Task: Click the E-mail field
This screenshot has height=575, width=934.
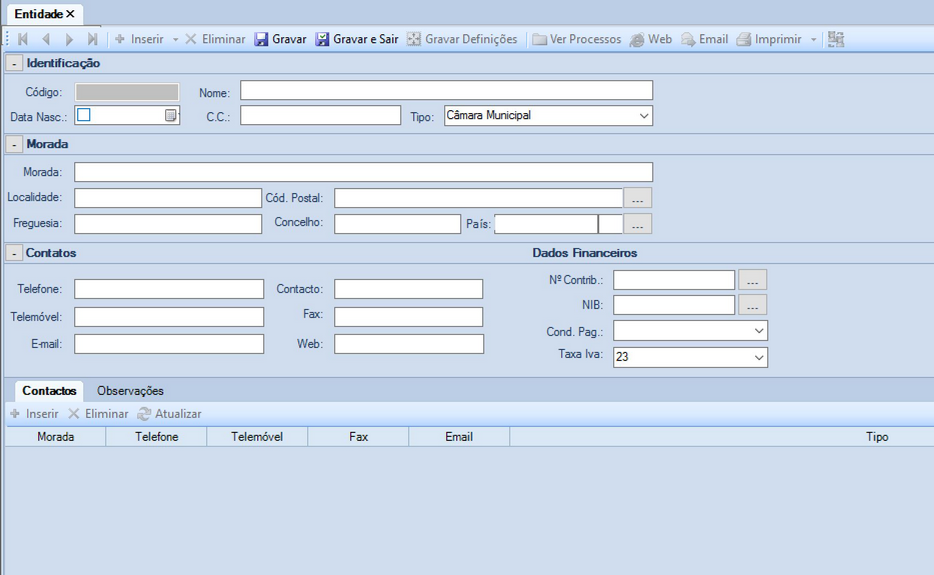Action: [169, 344]
